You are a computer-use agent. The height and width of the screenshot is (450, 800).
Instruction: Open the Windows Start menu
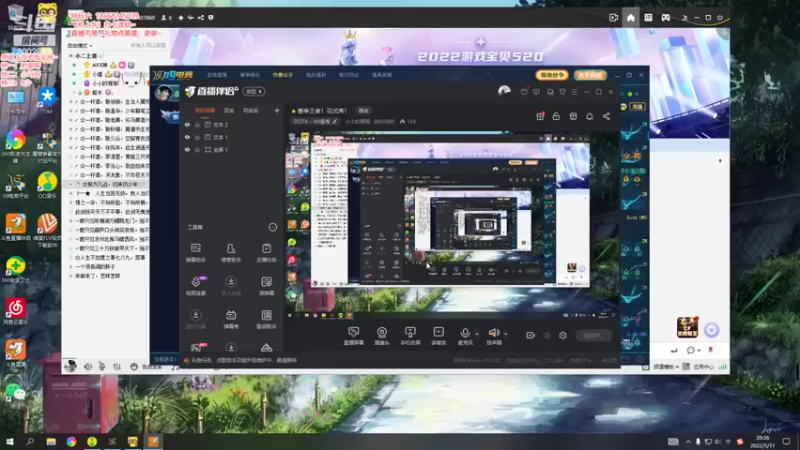tap(9, 441)
